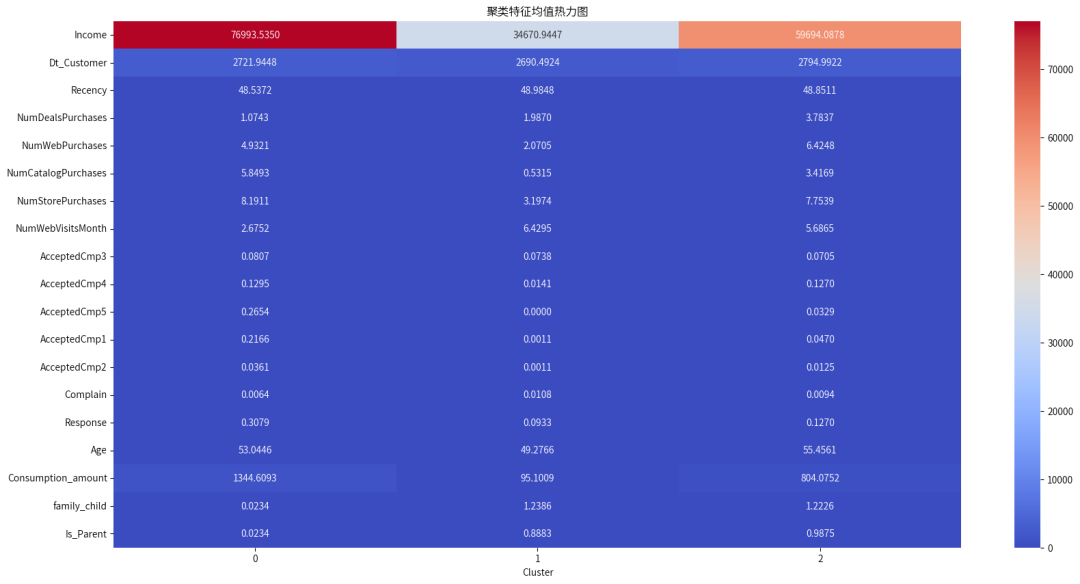Select the Age value 55.4561
The width and height of the screenshot is (1080, 584).
coord(820,450)
